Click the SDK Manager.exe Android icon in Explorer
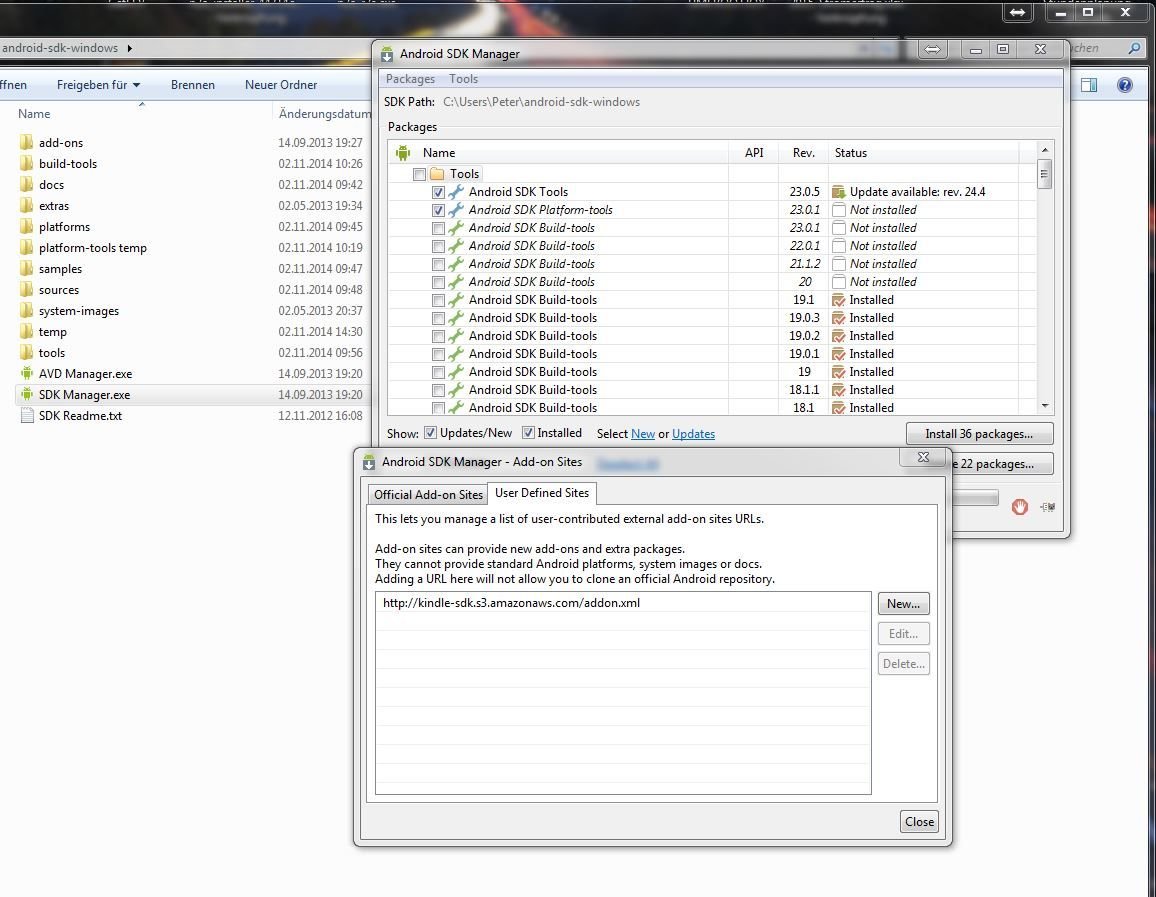This screenshot has width=1156, height=897. click(27, 394)
